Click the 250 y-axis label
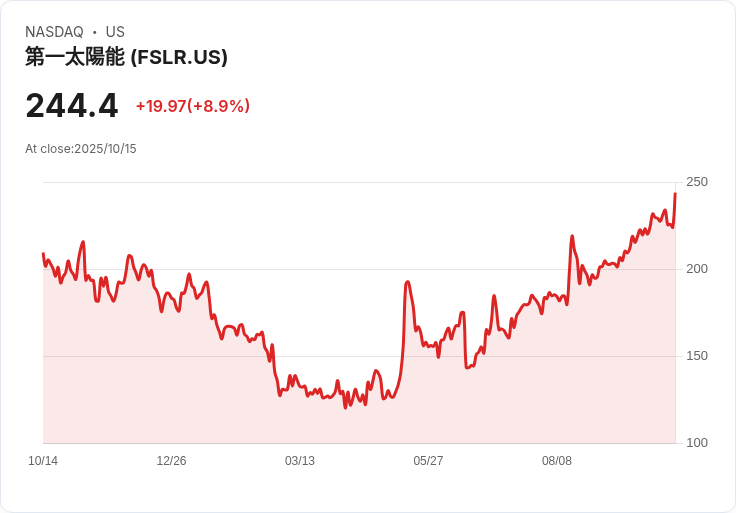Screen dimensions: 736x513 click(697, 182)
